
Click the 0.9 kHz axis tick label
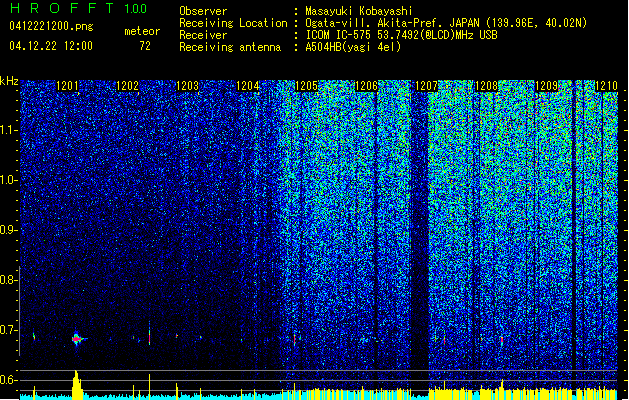pos(7,230)
